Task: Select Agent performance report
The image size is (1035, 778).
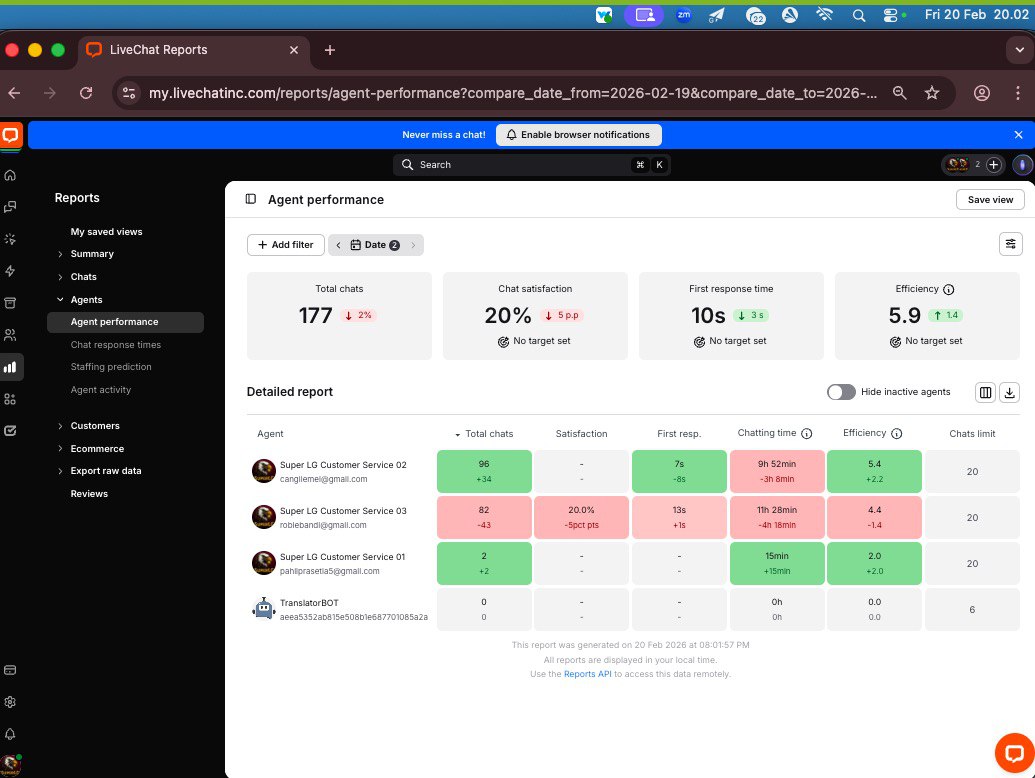Action: click(125, 322)
